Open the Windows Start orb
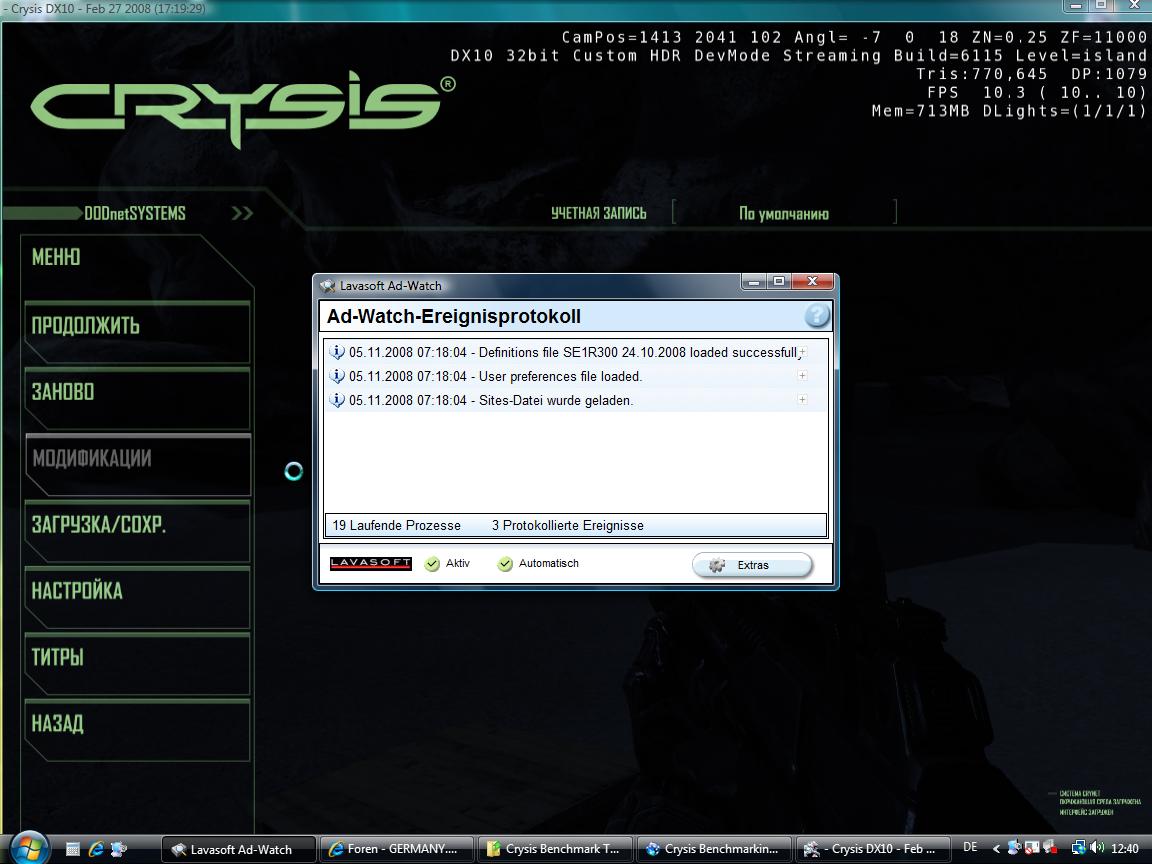 pyautogui.click(x=28, y=849)
